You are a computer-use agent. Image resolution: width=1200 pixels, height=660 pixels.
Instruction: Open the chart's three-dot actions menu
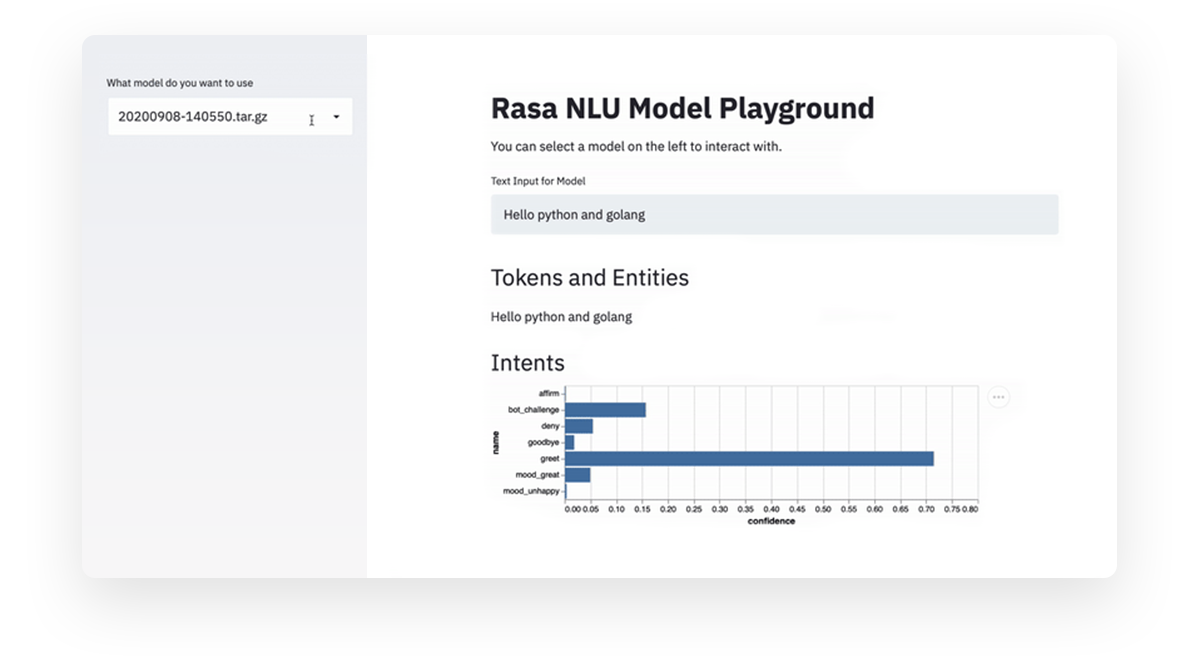point(998,397)
